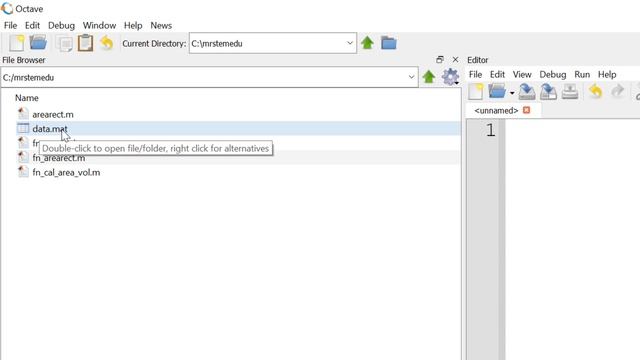
Task: Open File Browser settings gear menu
Action: coord(450,77)
